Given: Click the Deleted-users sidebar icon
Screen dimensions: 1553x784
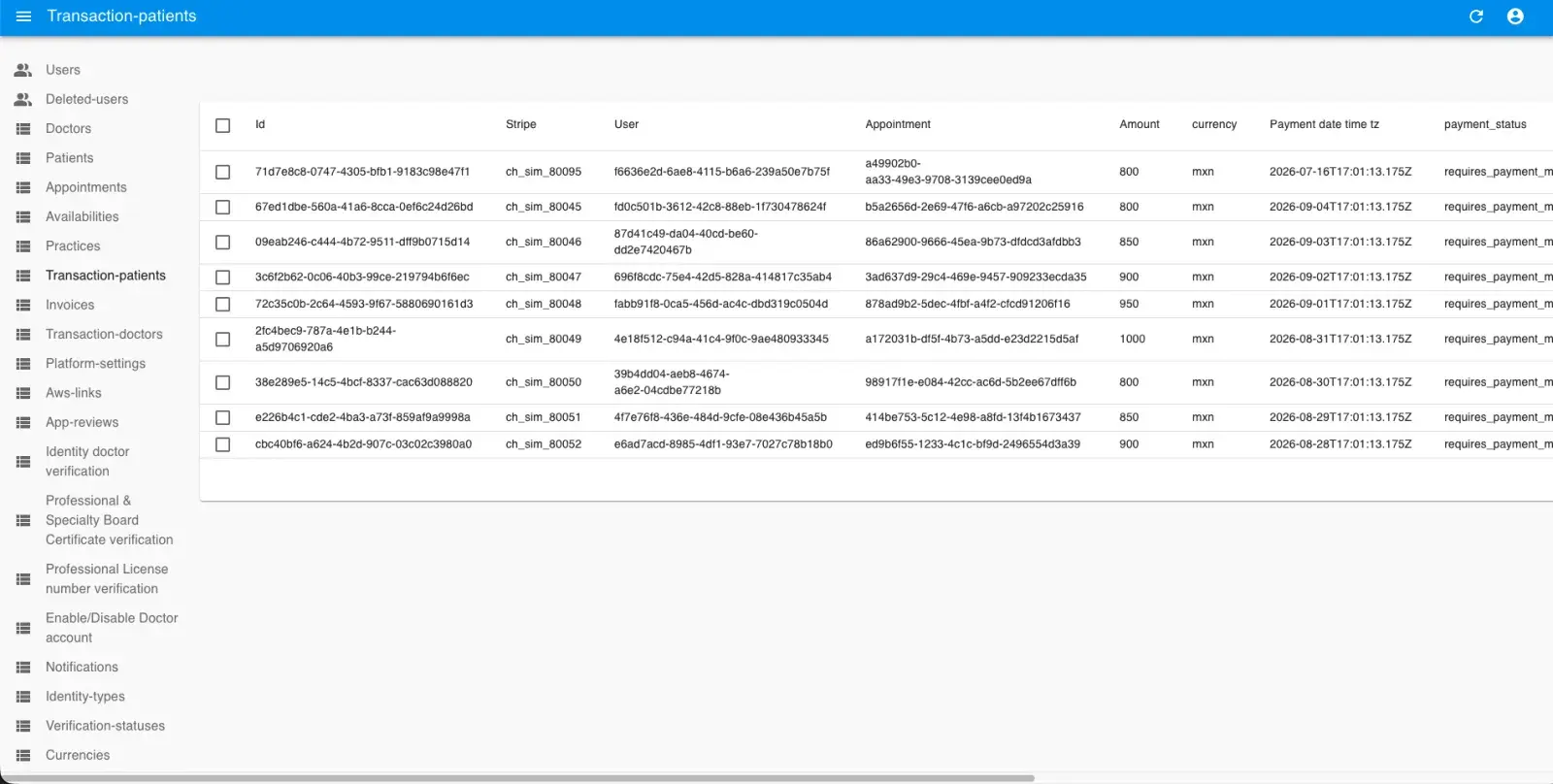Looking at the screenshot, I should pos(23,99).
